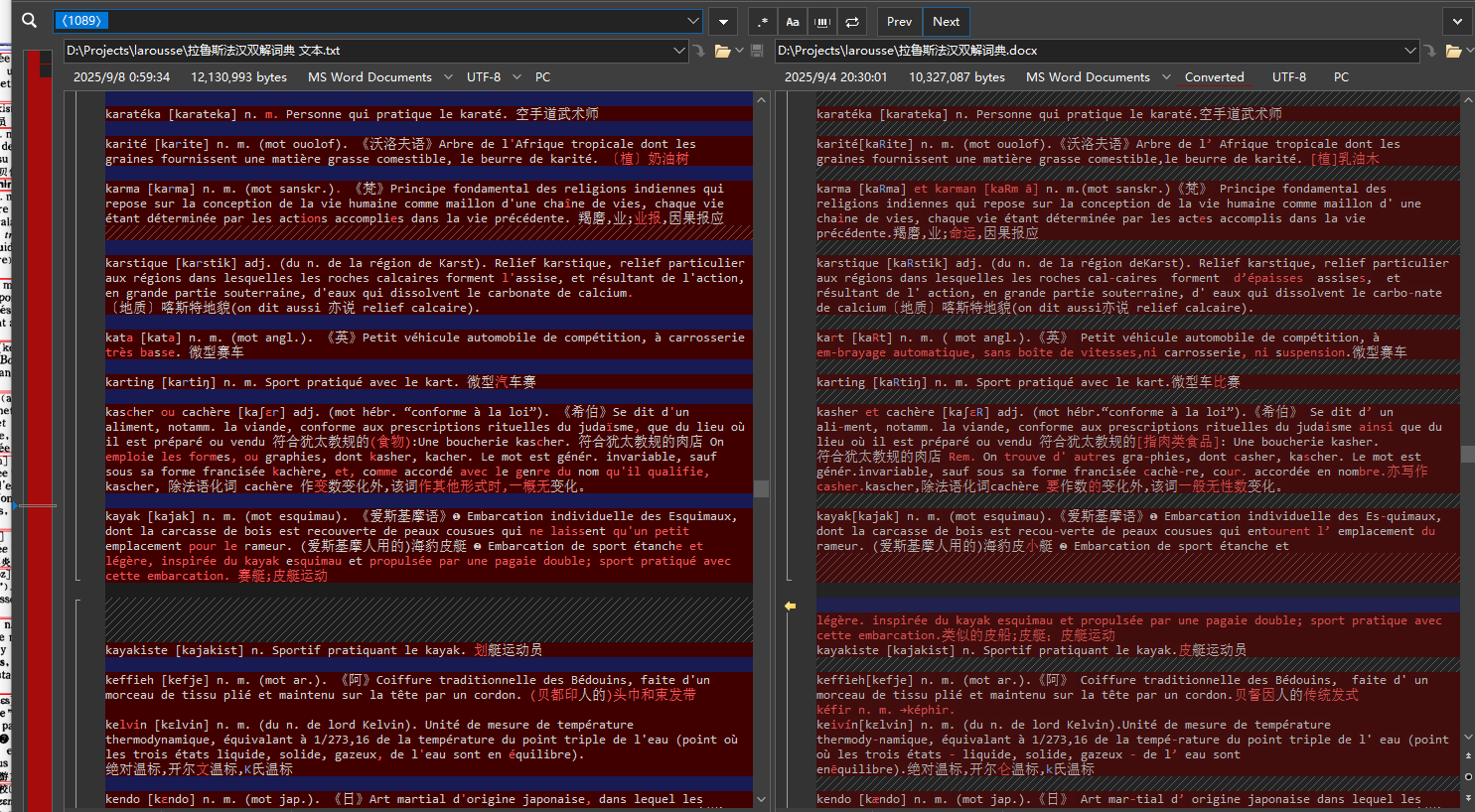Expand the left file path dropdown
This screenshot has width=1475, height=812.
point(679,51)
